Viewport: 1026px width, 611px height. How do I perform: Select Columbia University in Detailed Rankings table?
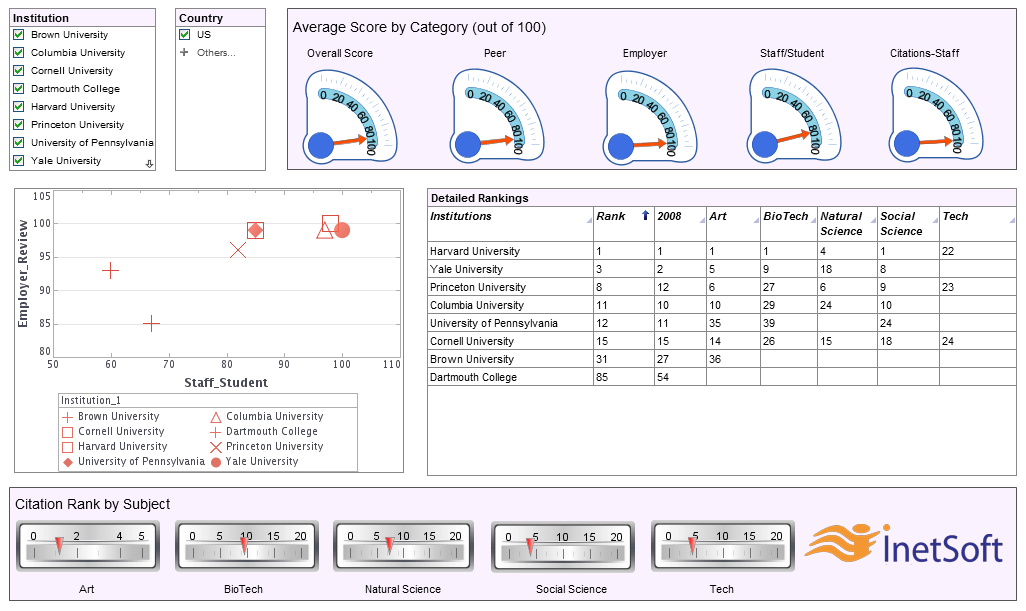(x=722, y=305)
